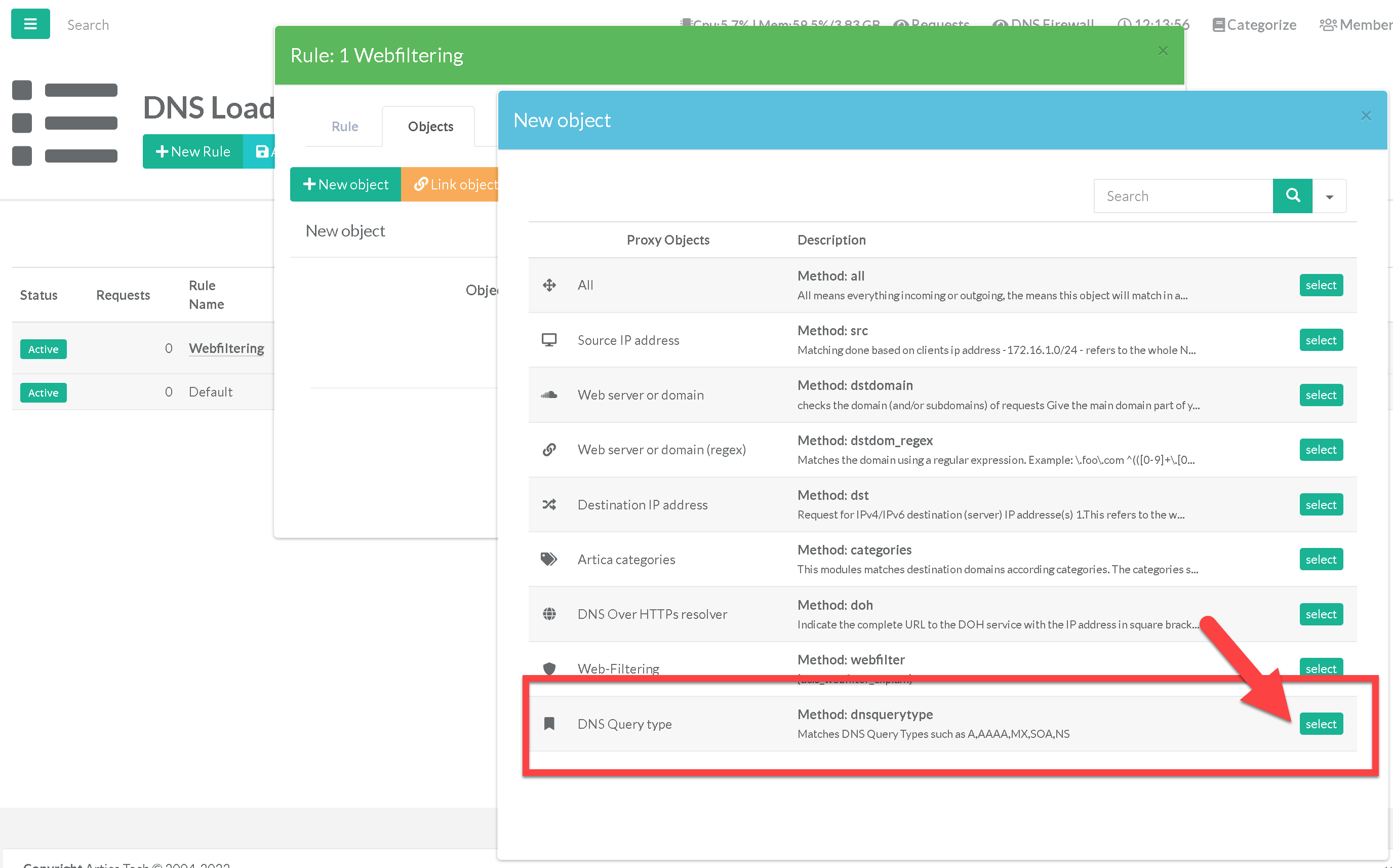Click the cloud icon for Web server or domain
This screenshot has height=868, width=1393.
coord(549,395)
